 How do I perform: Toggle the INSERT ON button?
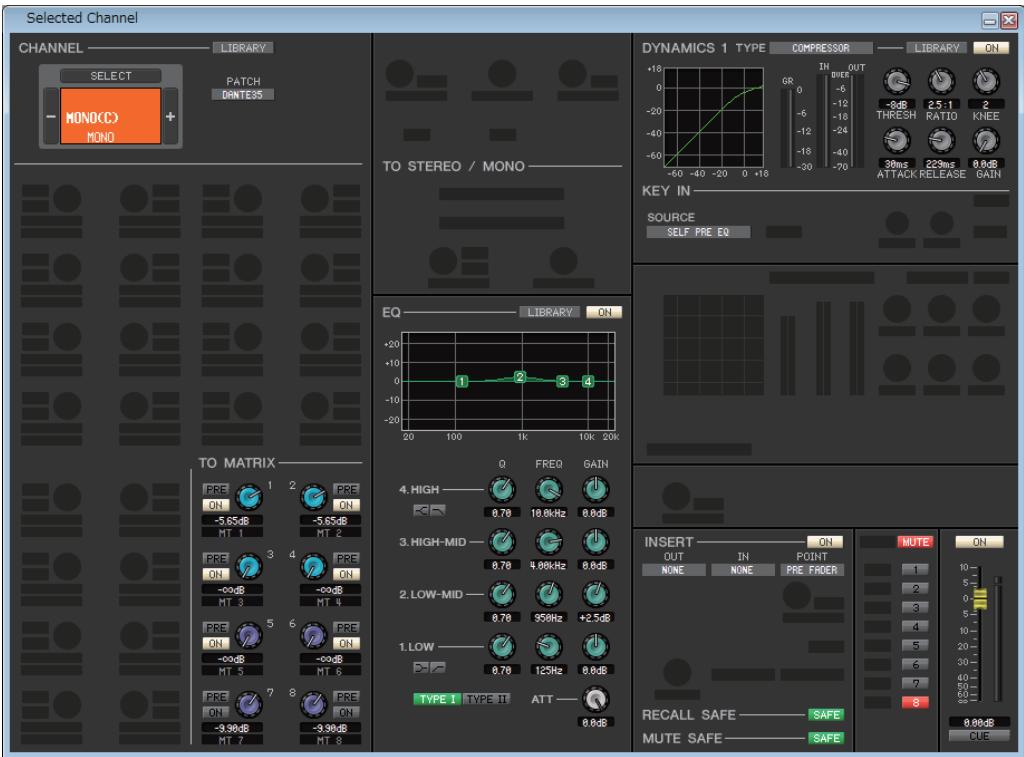(825, 541)
